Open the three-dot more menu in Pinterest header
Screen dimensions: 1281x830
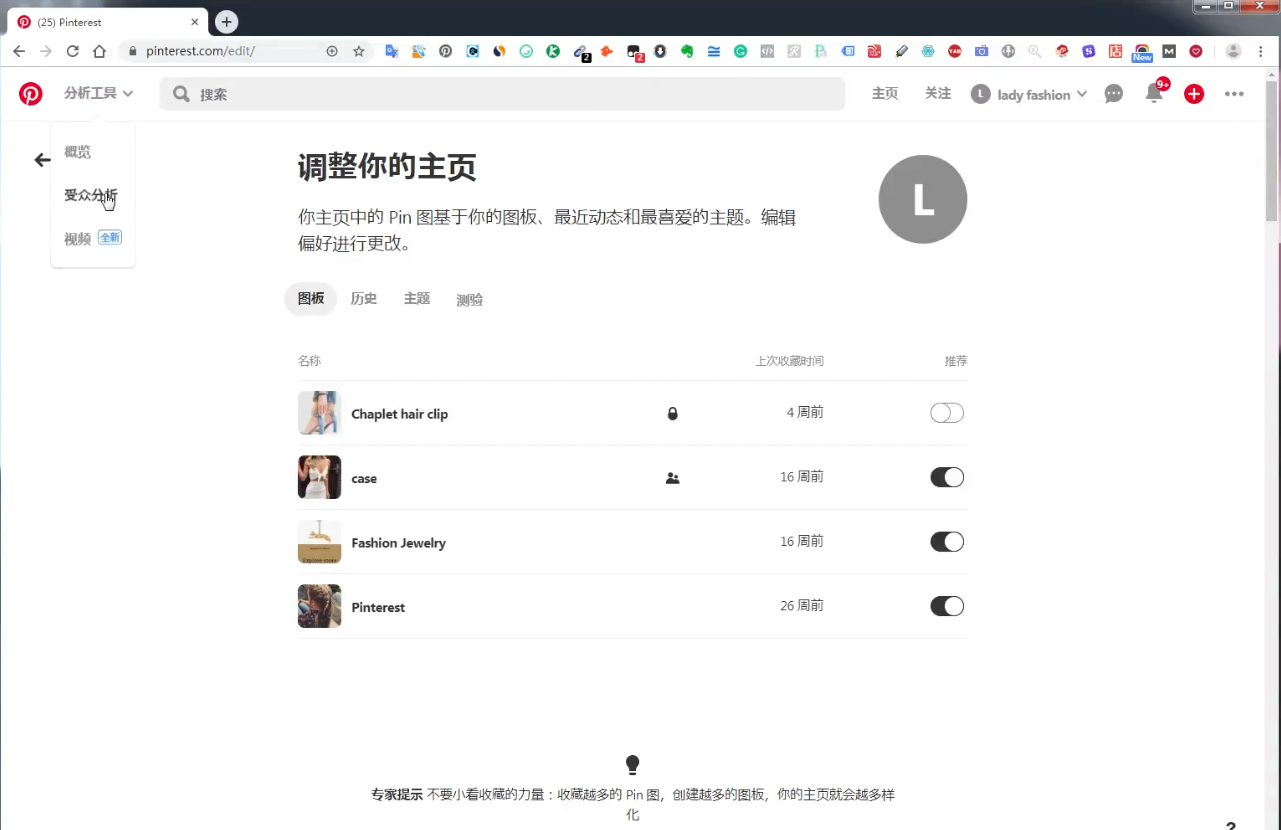(x=1234, y=94)
